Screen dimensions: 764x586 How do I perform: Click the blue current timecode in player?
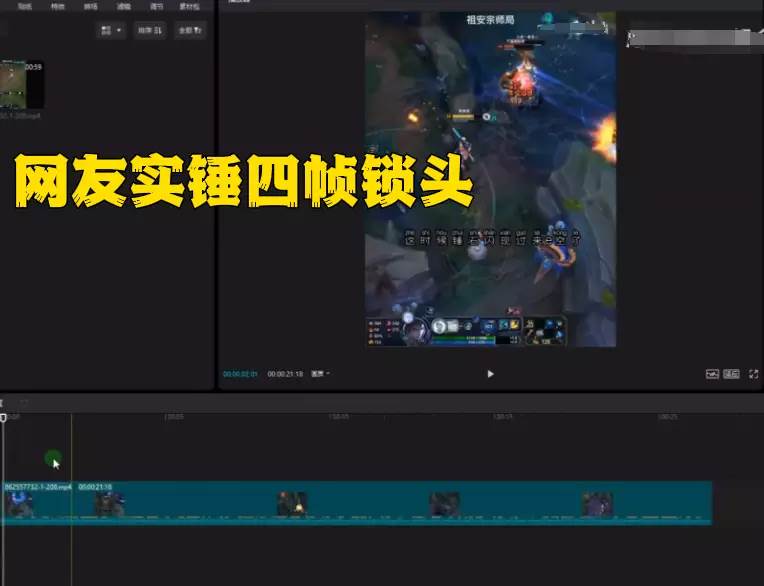(x=240, y=374)
